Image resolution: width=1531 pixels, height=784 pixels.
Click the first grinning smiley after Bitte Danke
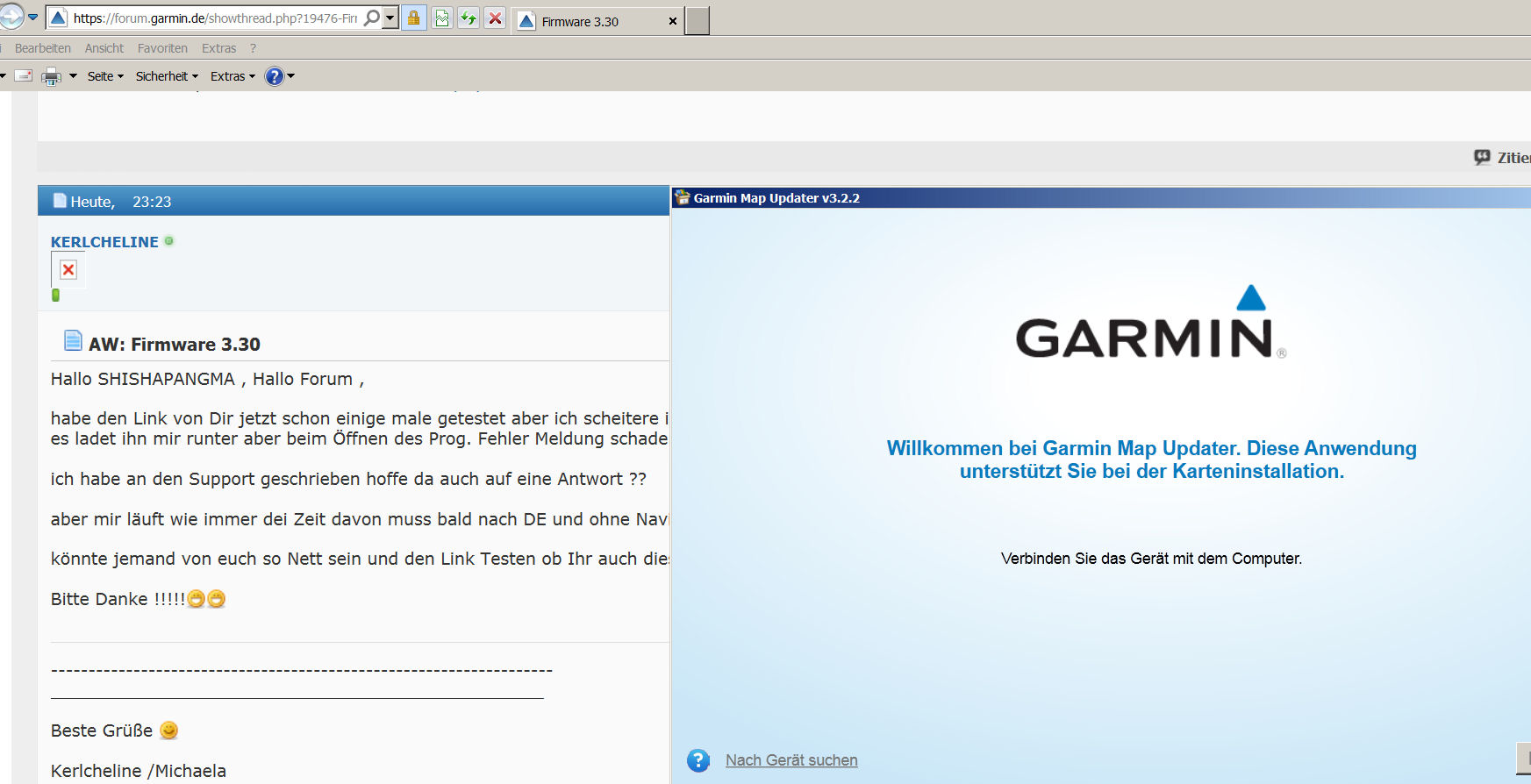point(197,599)
